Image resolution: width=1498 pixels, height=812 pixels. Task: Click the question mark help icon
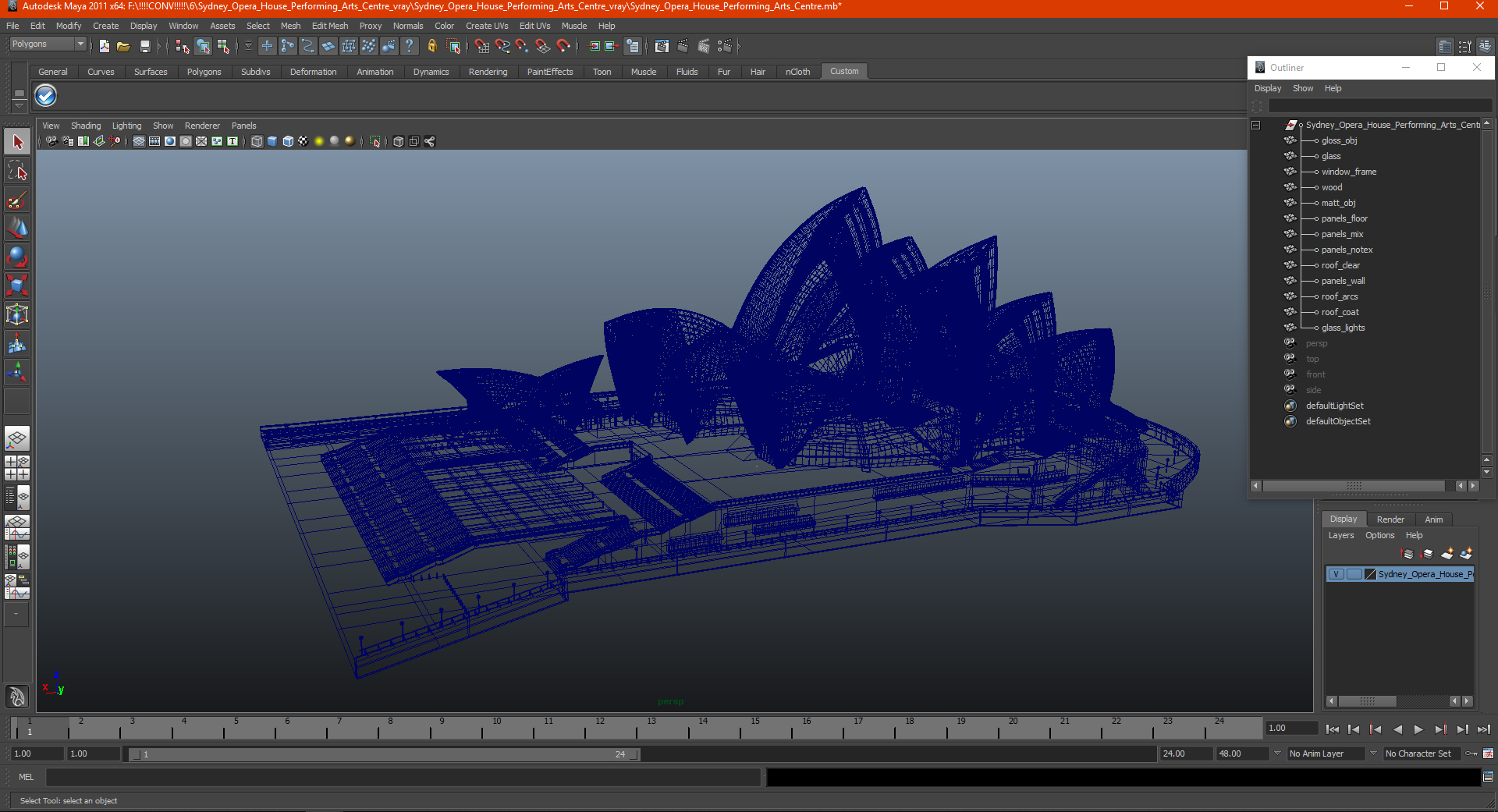tap(410, 47)
